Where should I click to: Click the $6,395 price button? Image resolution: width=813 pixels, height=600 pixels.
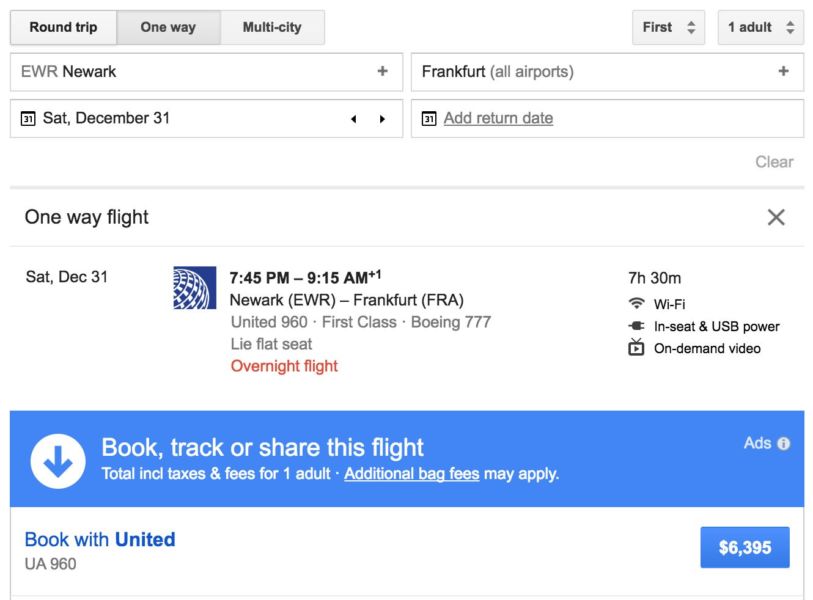click(745, 548)
